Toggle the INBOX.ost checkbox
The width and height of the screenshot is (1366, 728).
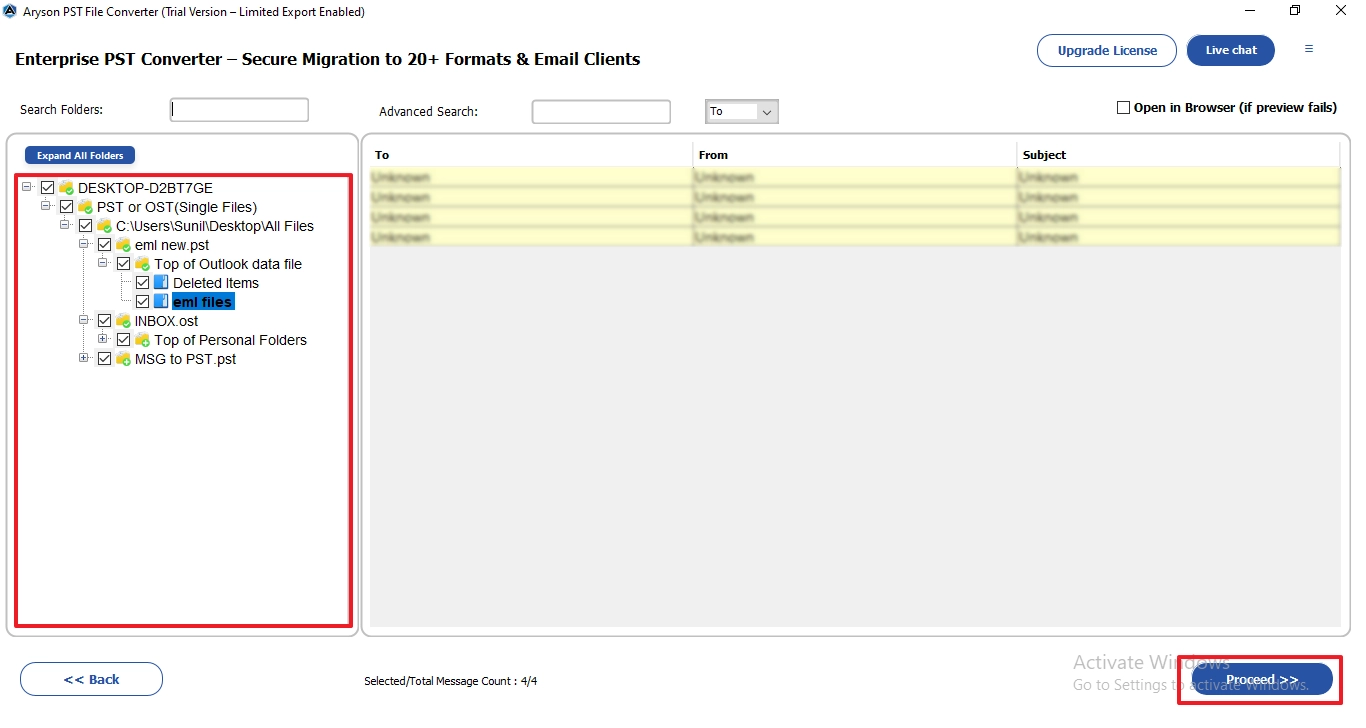click(105, 321)
